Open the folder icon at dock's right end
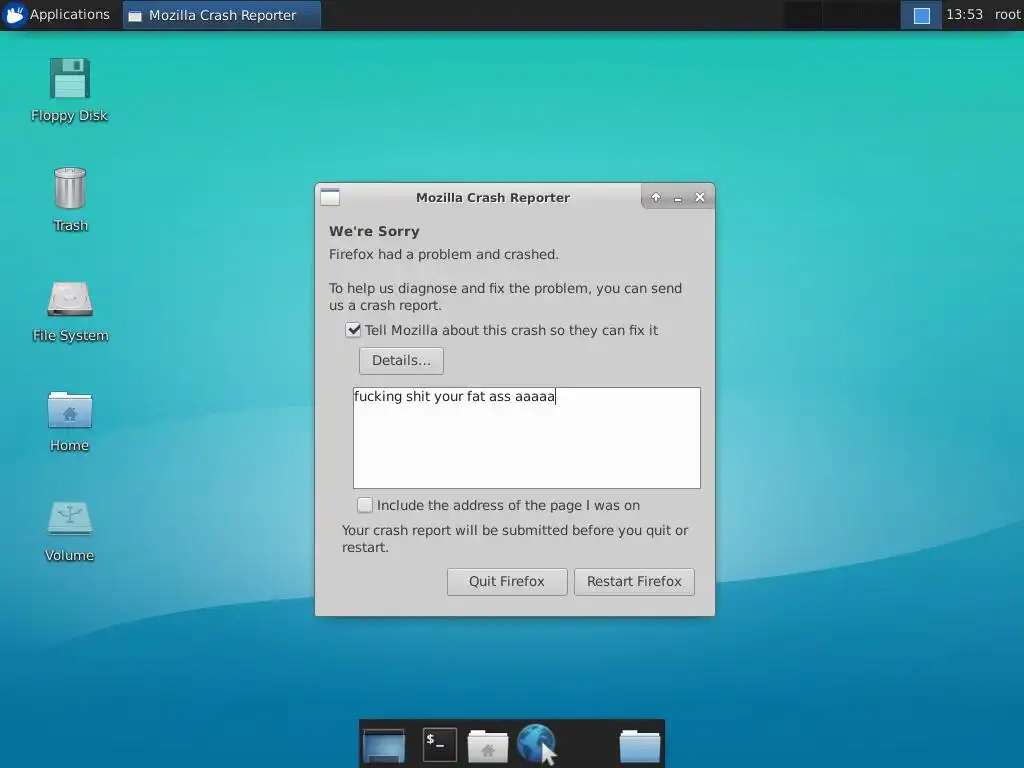The width and height of the screenshot is (1024, 768). (639, 745)
